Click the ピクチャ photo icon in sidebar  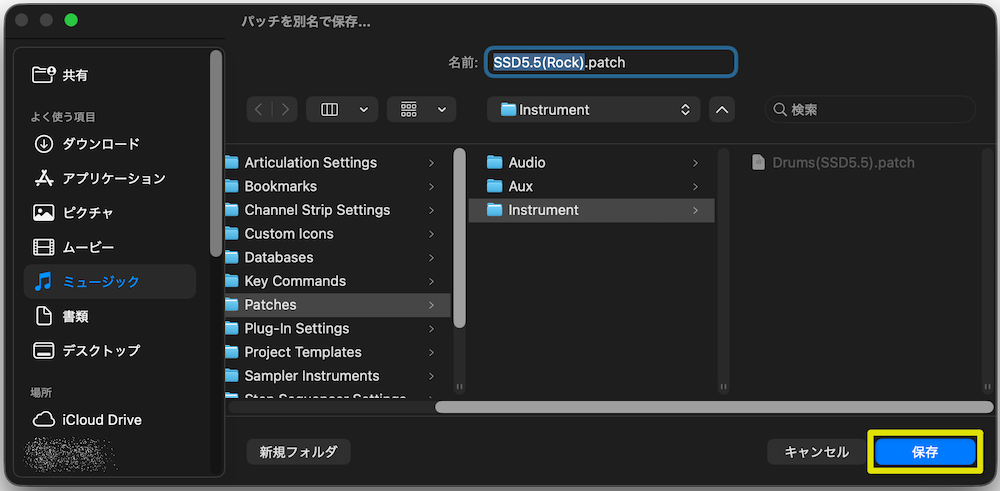click(x=43, y=213)
